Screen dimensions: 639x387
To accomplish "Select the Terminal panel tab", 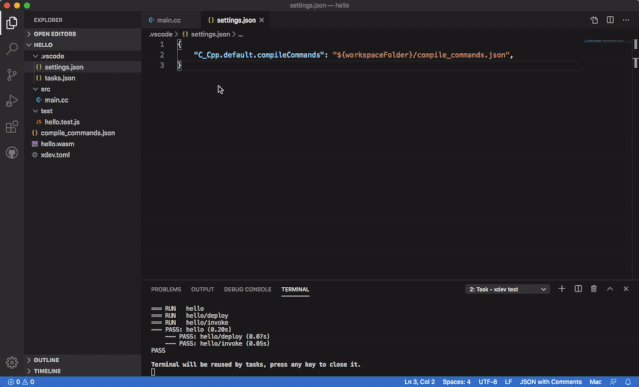I will (295, 289).
